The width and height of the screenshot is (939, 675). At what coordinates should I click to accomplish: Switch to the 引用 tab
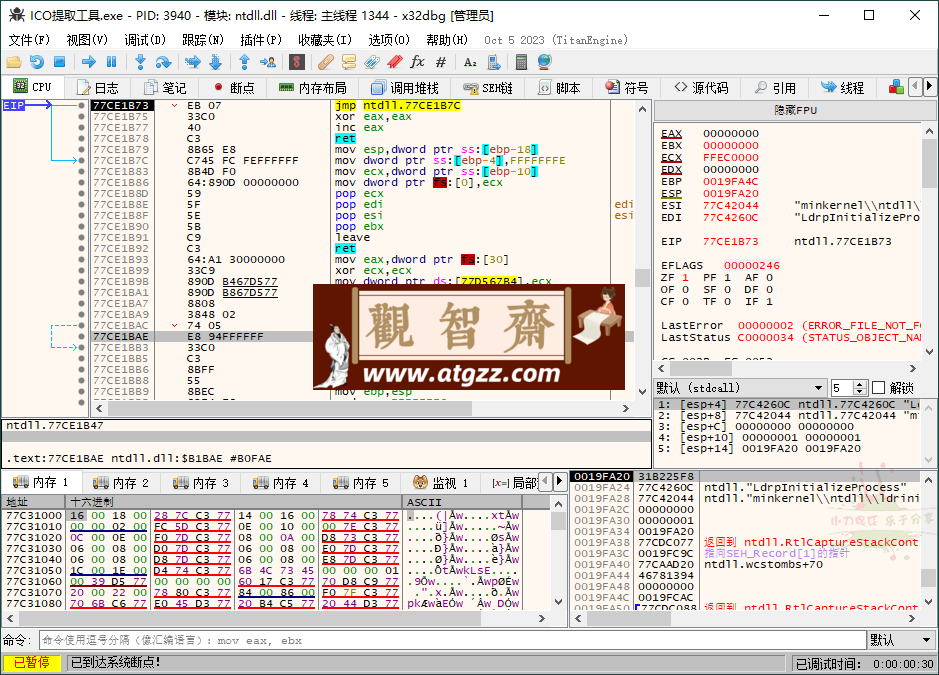coord(775,88)
